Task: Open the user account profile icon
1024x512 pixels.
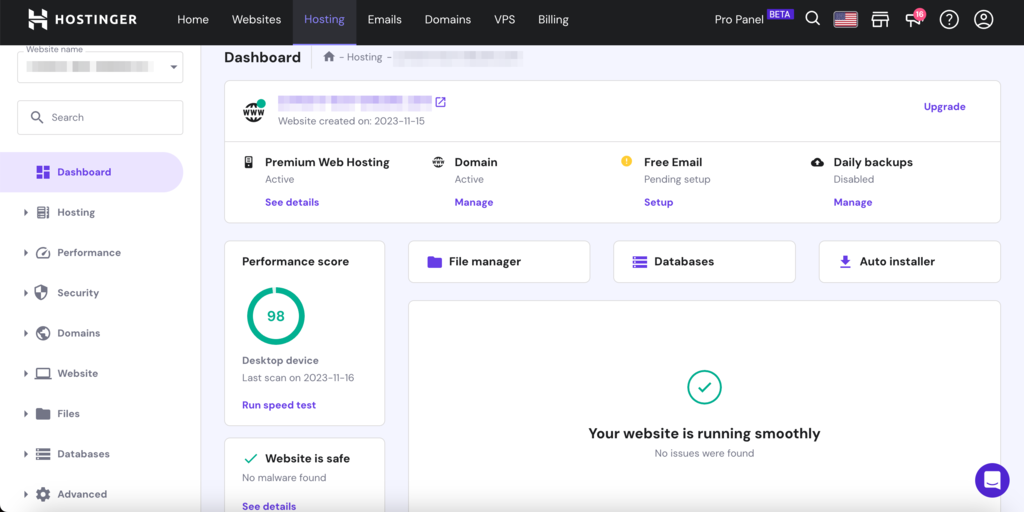Action: pyautogui.click(x=984, y=19)
